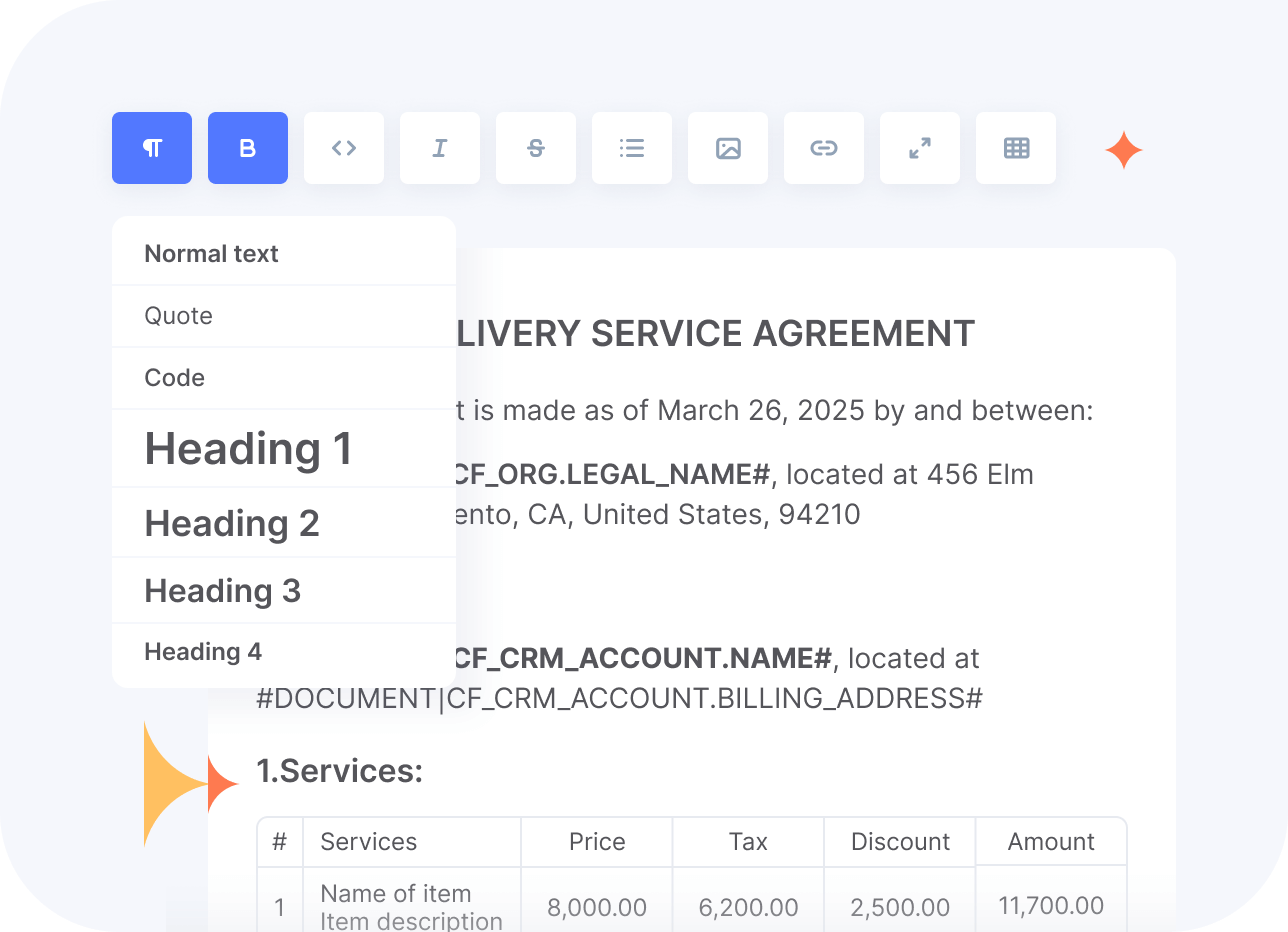Viewport: 1288px width, 932px height.
Task: Toggle strikethrough text formatting
Action: point(536,148)
